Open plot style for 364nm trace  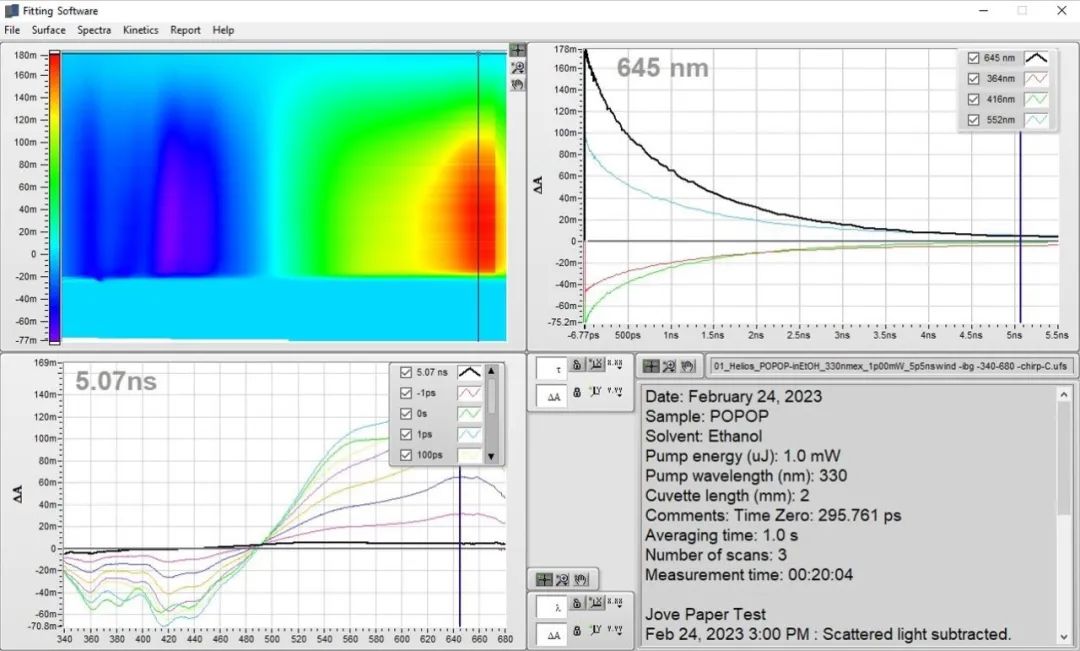(1036, 79)
